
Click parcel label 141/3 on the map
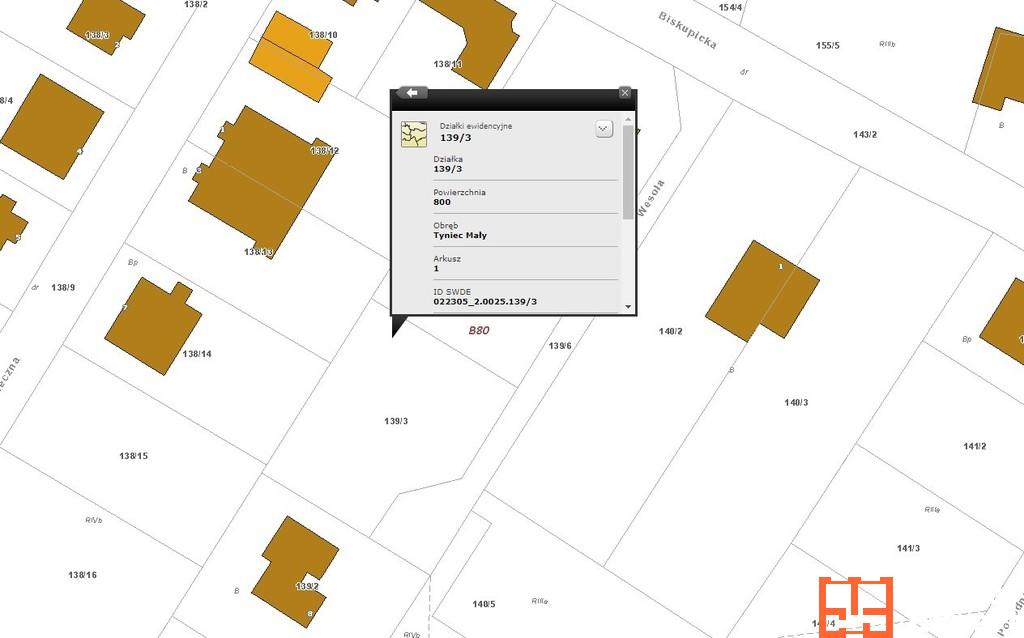click(908, 549)
